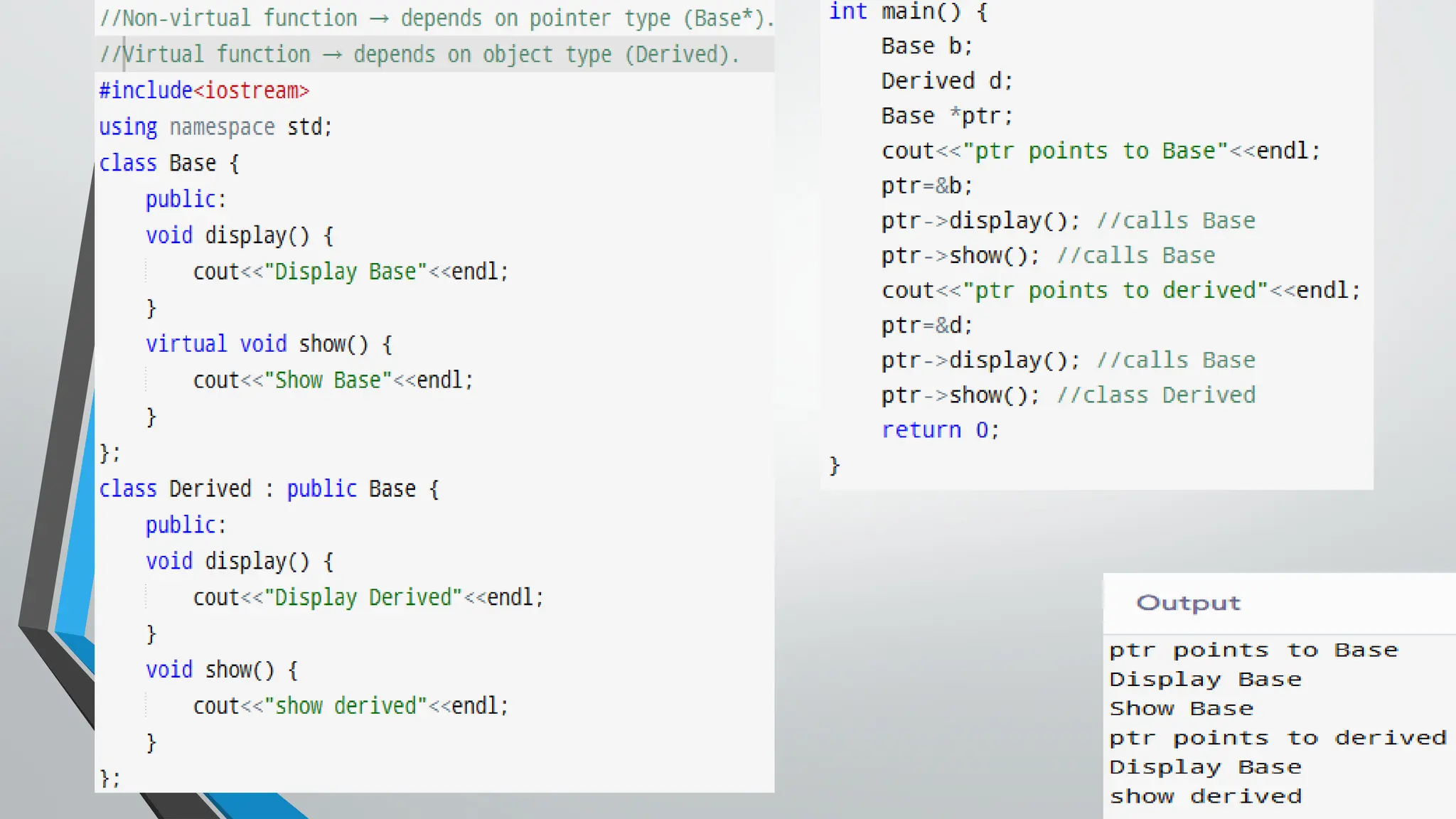The width and height of the screenshot is (1456, 819).
Task: Click the #include<iostream> line
Action: point(204,91)
